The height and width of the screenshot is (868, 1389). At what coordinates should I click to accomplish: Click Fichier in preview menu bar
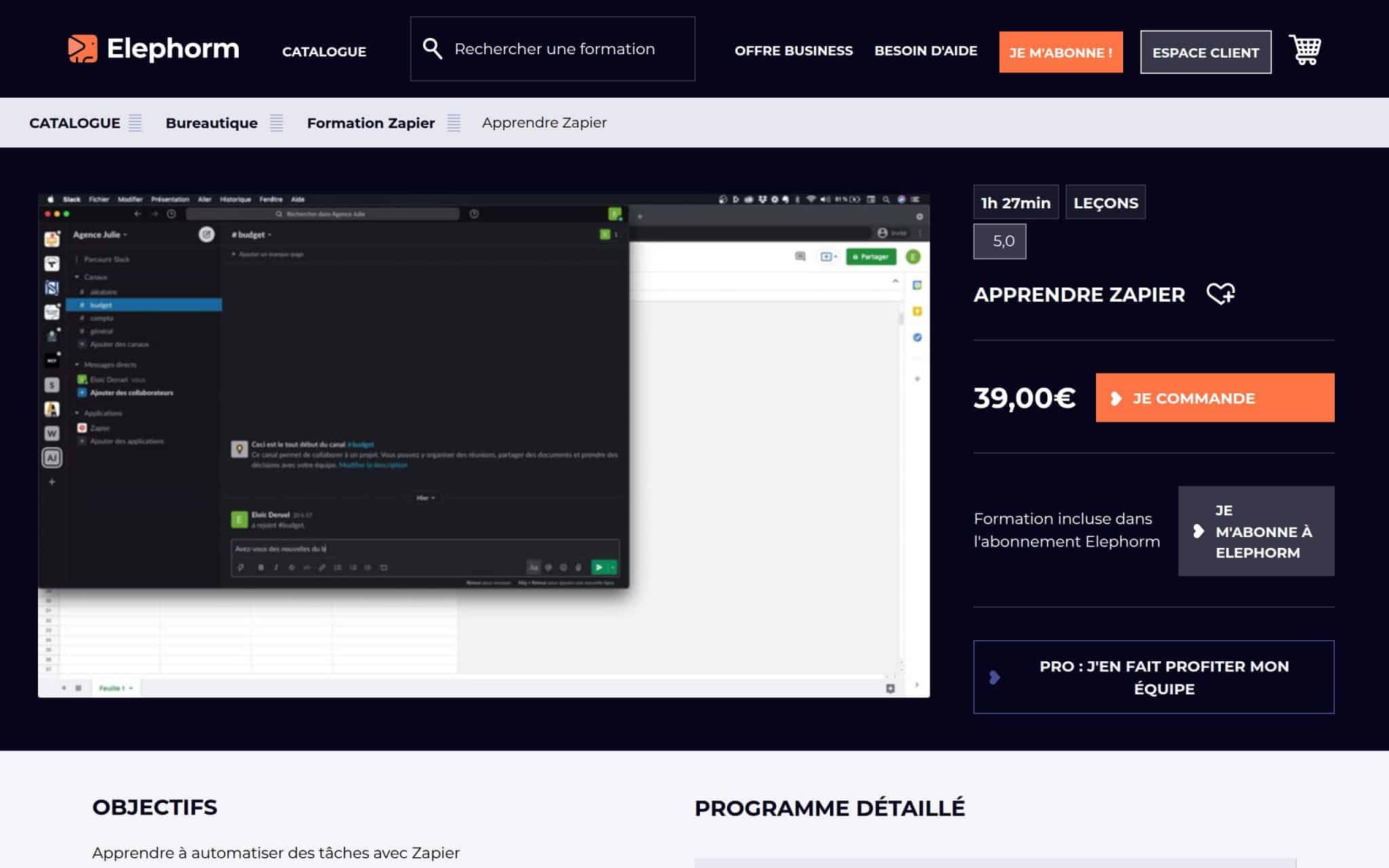[99, 199]
